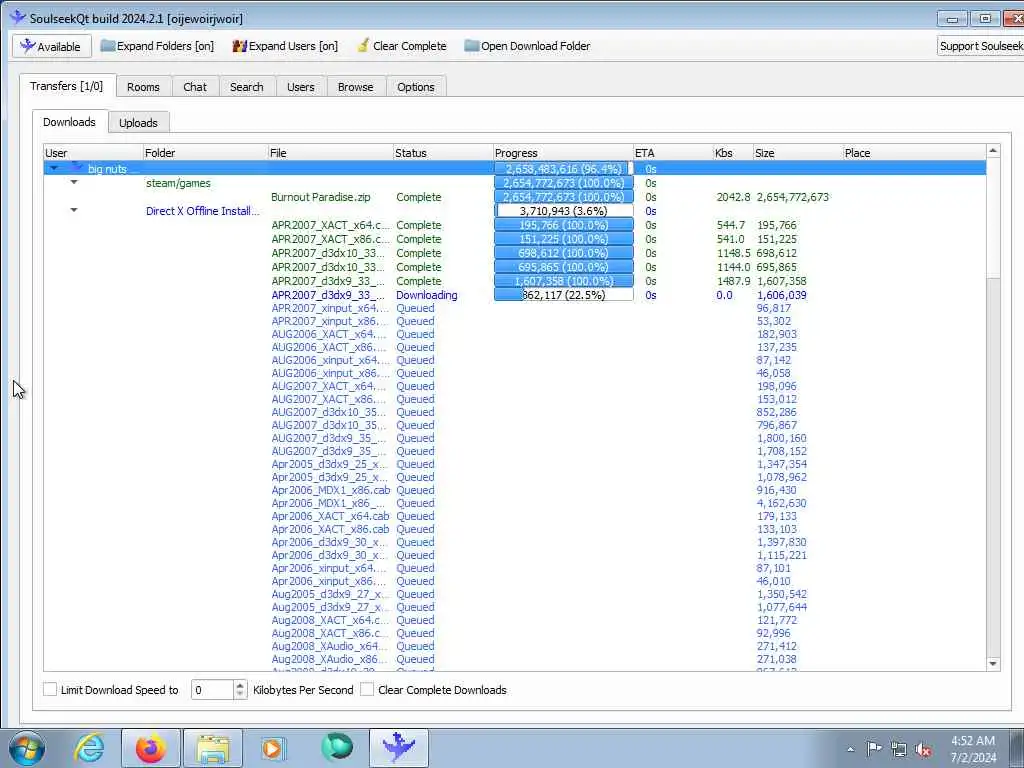Click the Available status button
Image resolution: width=1024 pixels, height=768 pixels.
(x=50, y=46)
